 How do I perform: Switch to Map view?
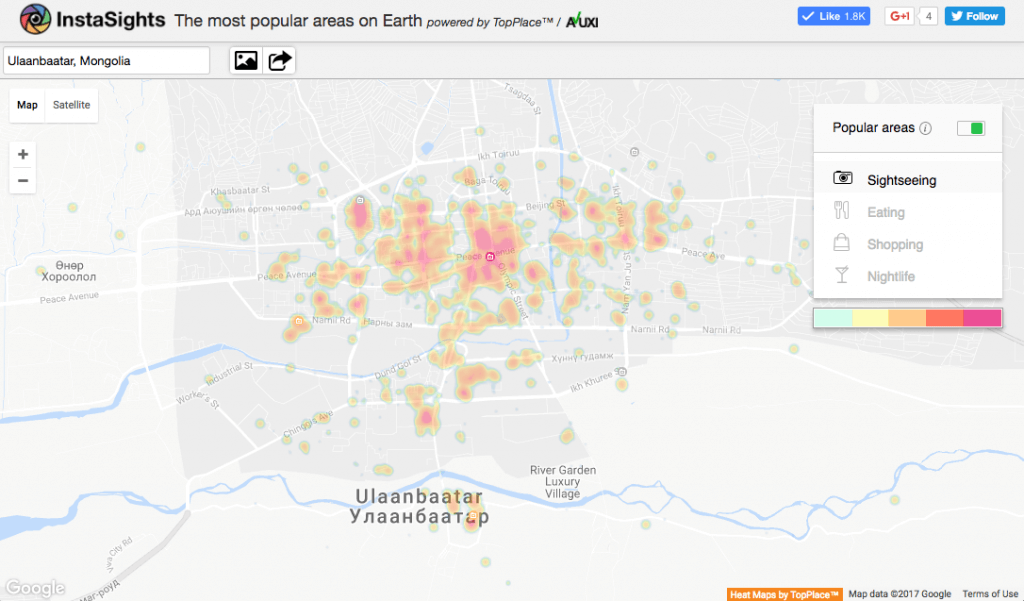click(x=27, y=105)
